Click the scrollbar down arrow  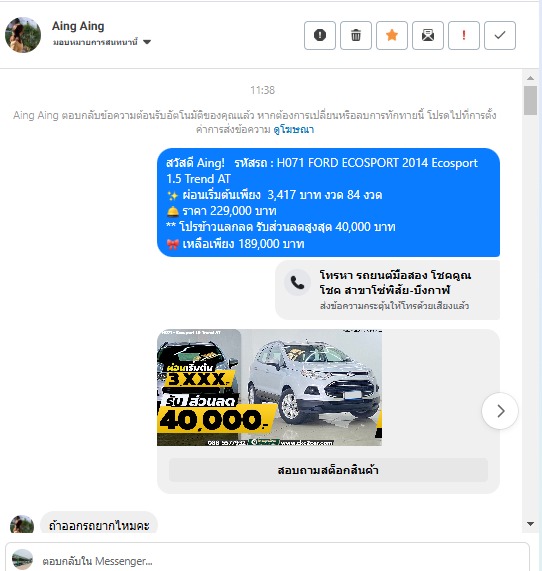(x=530, y=524)
